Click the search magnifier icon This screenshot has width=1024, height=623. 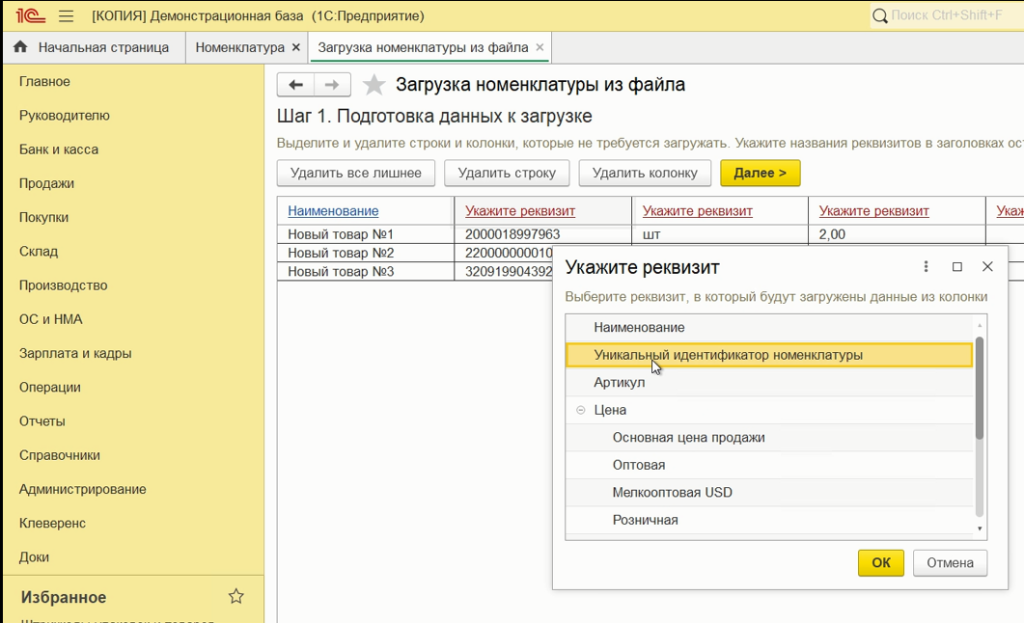point(880,16)
